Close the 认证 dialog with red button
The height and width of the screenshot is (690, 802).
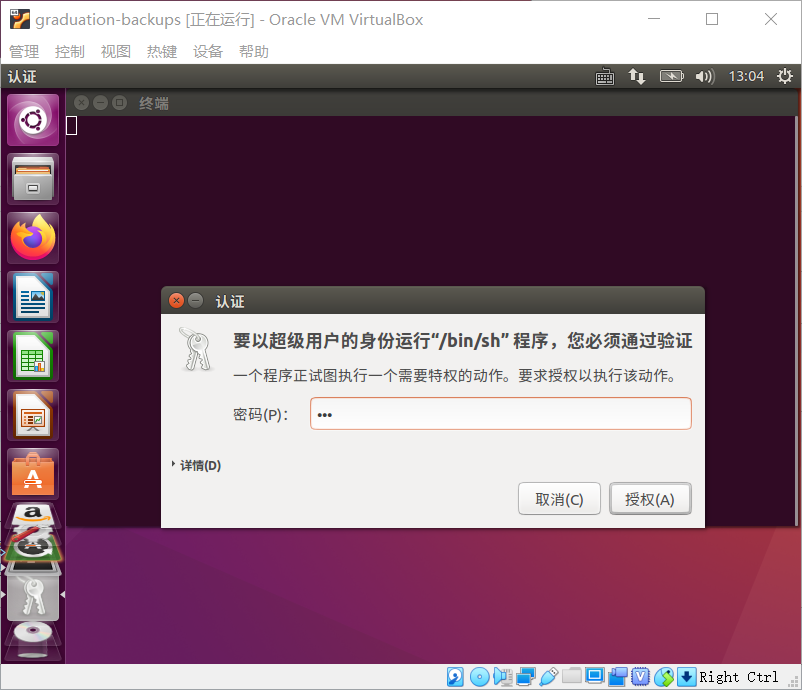[x=176, y=300]
